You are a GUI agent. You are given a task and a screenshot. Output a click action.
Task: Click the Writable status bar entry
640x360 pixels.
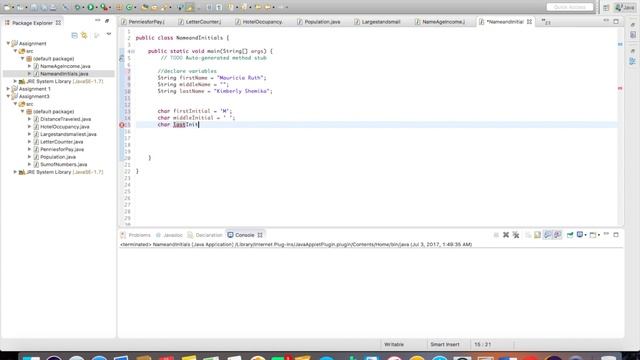[x=394, y=344]
